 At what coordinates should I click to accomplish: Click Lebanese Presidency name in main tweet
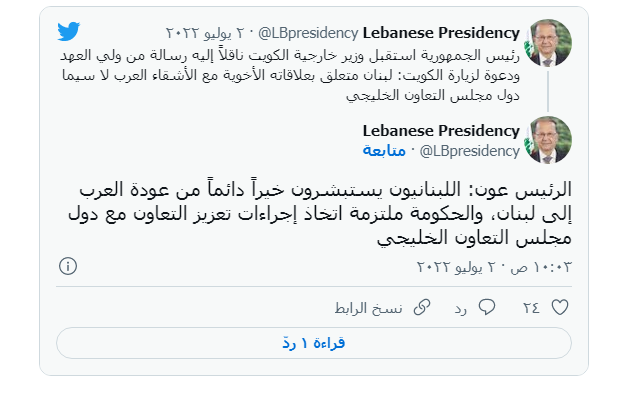pyautogui.click(x=441, y=131)
